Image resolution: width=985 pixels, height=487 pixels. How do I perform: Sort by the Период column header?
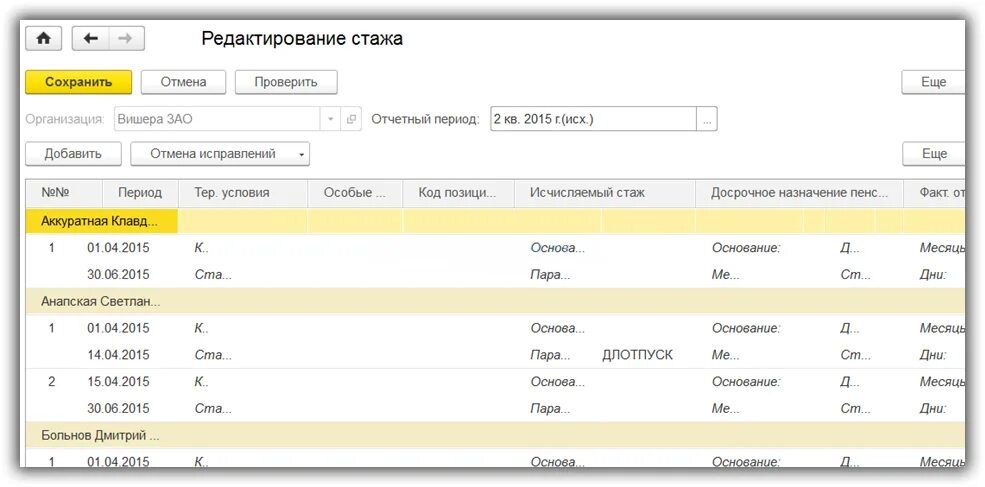click(140, 193)
